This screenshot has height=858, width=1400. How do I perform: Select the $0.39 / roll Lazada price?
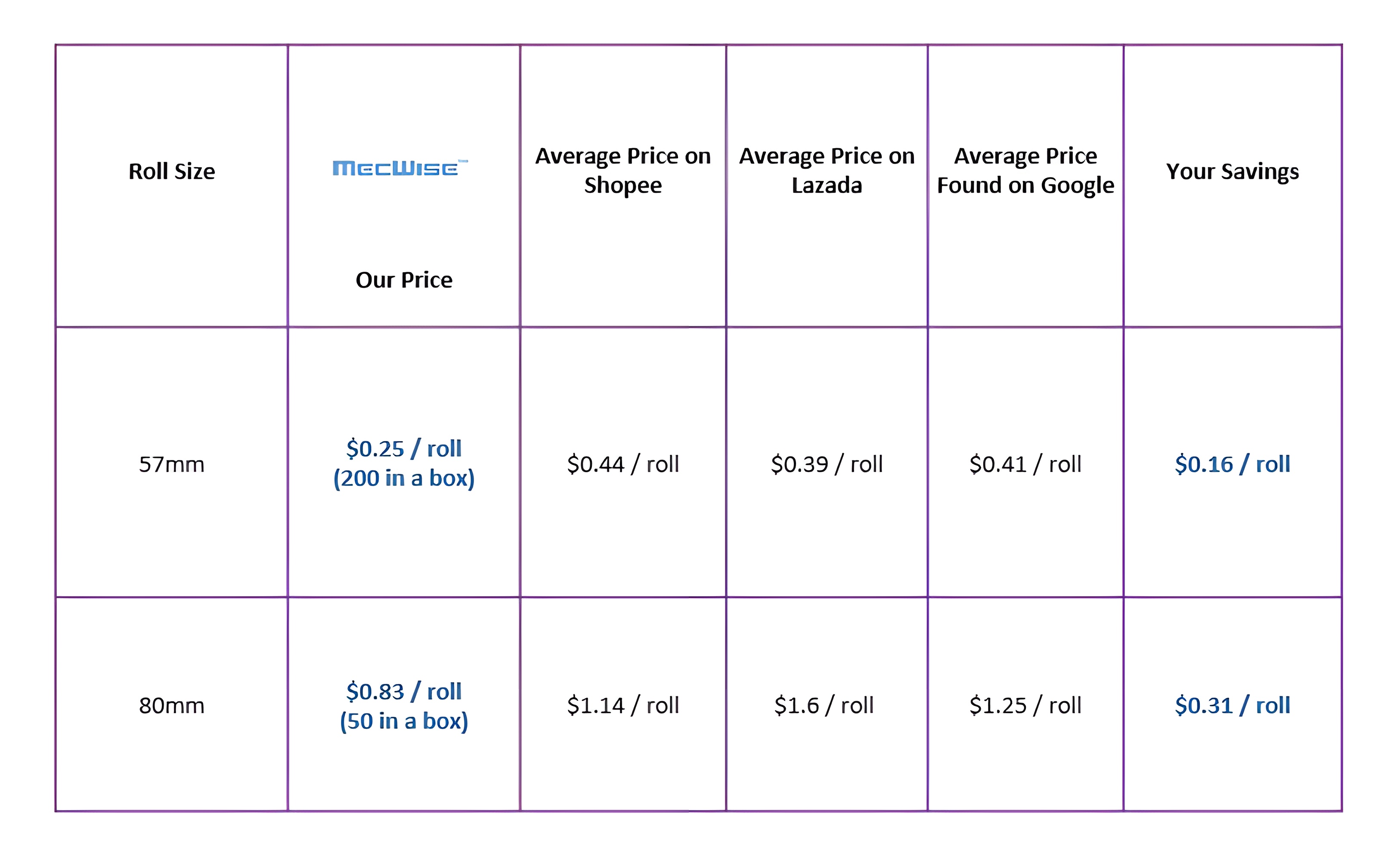pyautogui.click(x=827, y=465)
